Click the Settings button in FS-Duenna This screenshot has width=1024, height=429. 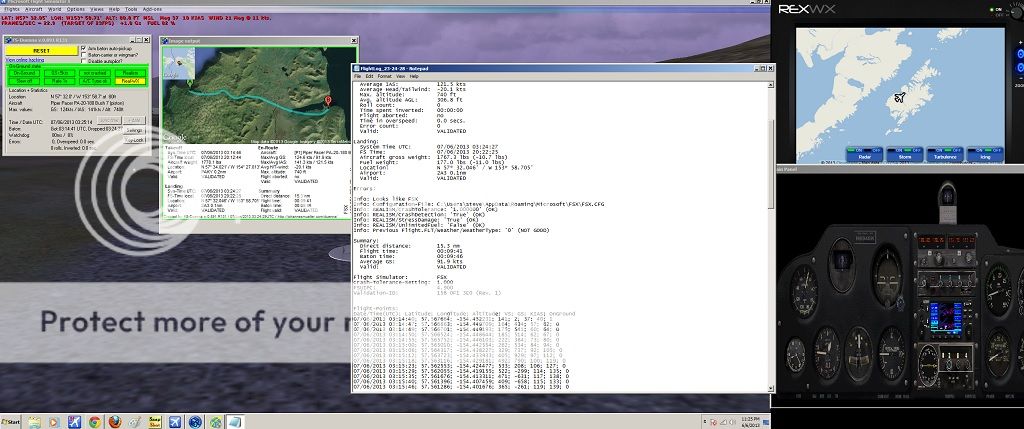(x=134, y=131)
